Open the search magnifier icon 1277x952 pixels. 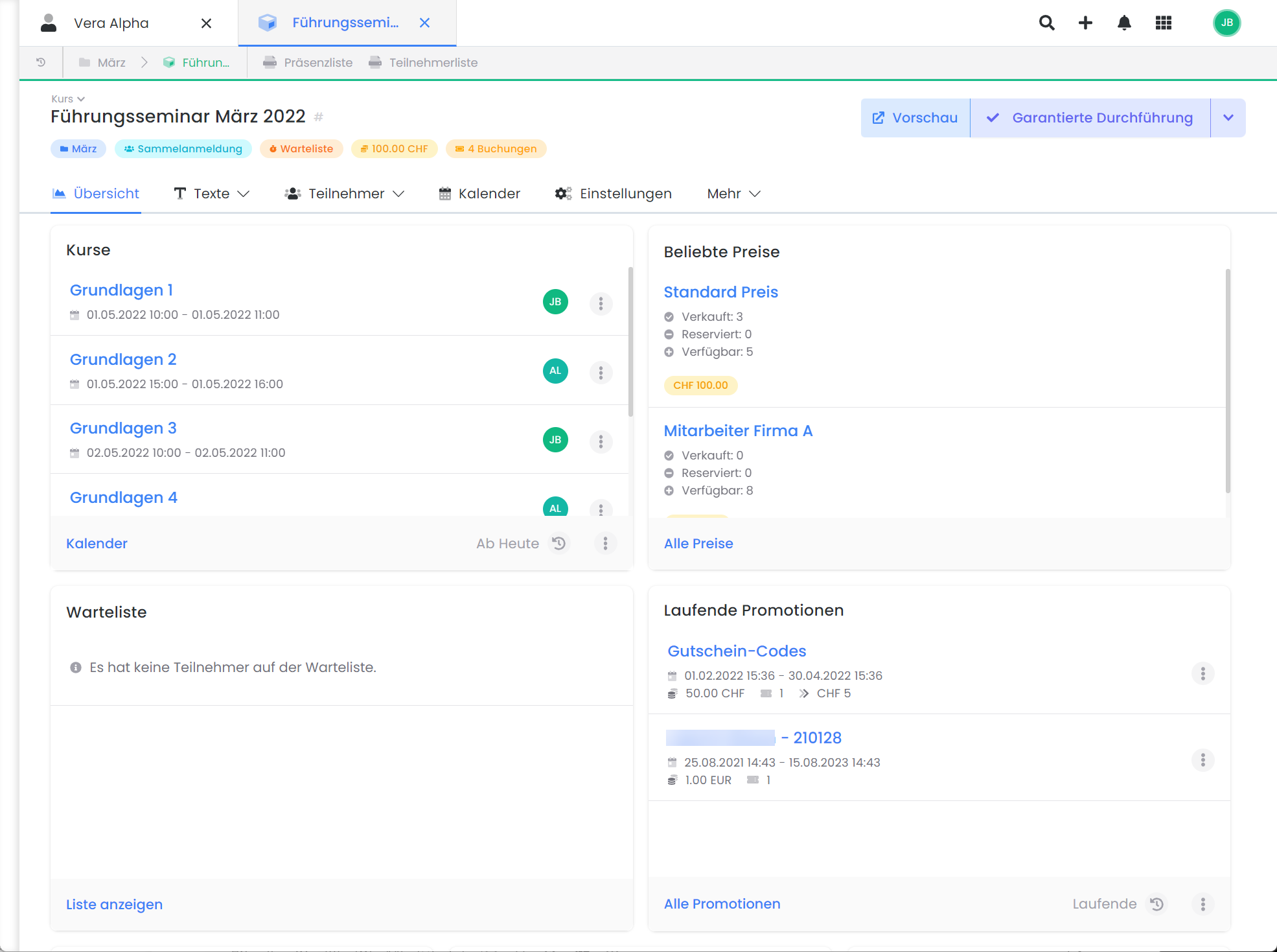(x=1046, y=23)
